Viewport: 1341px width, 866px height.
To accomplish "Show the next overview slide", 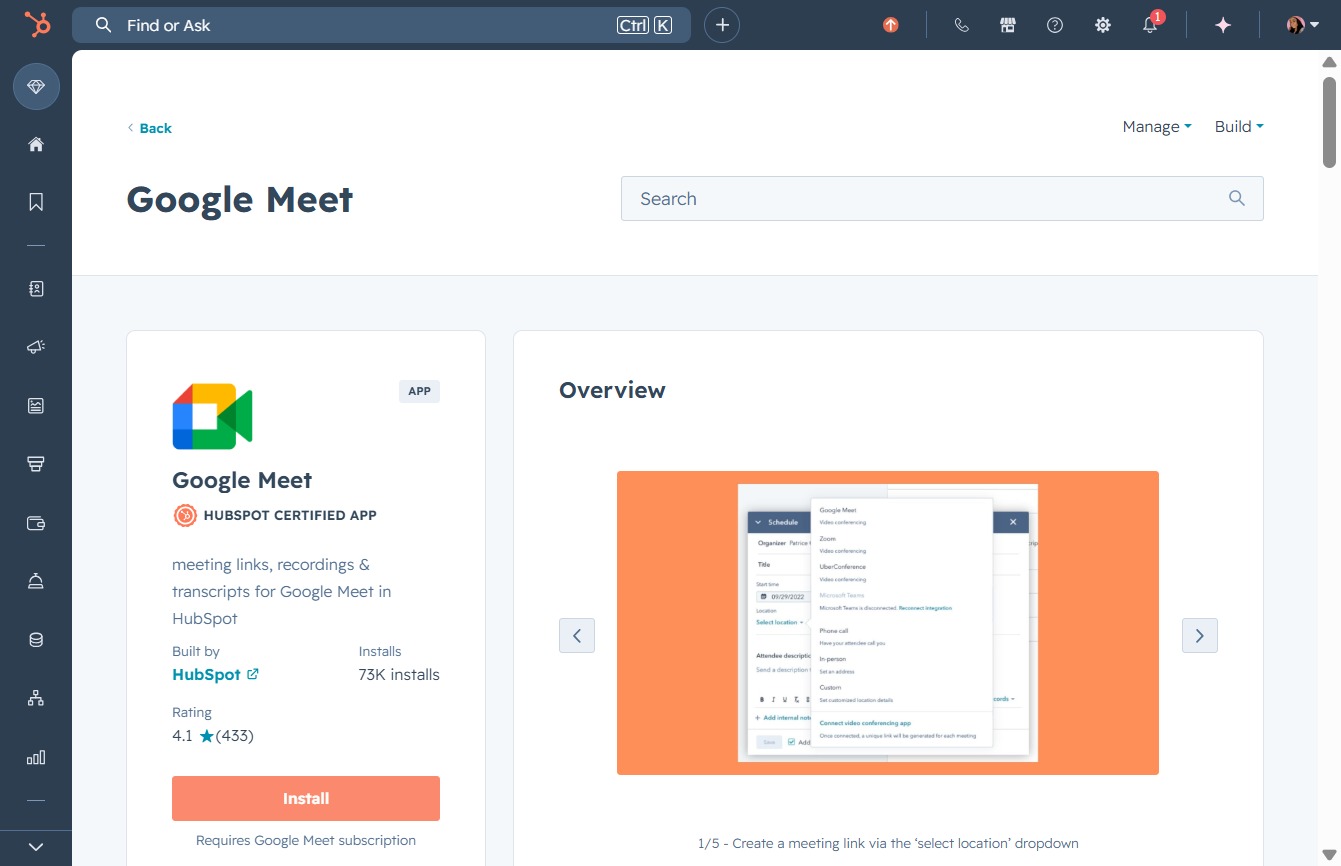I will pyautogui.click(x=1200, y=635).
